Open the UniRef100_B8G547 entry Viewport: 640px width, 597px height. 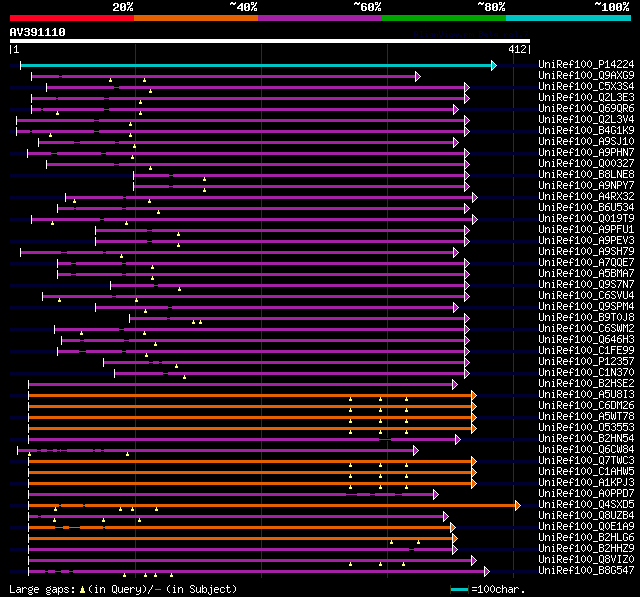coord(586,571)
